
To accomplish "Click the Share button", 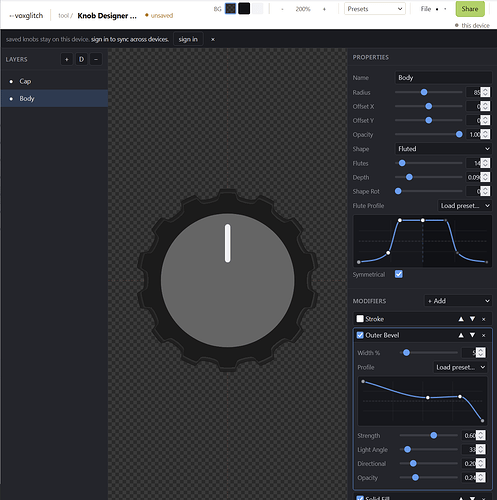I will click(x=470, y=9).
